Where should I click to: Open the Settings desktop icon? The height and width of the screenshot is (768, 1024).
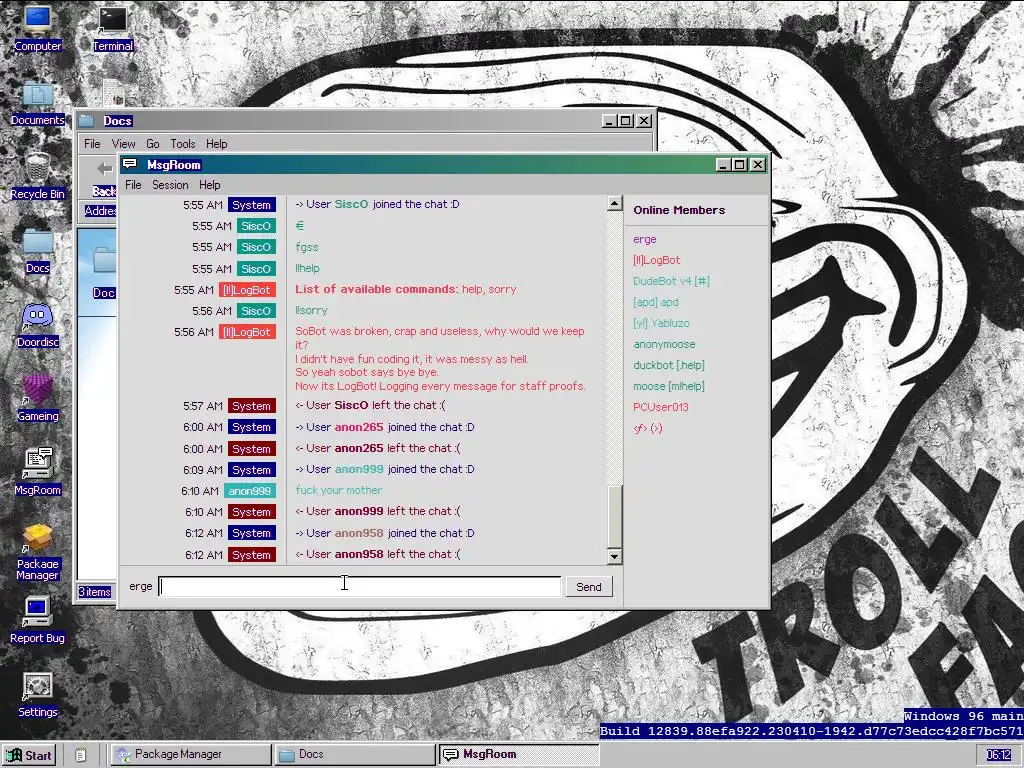click(37, 694)
